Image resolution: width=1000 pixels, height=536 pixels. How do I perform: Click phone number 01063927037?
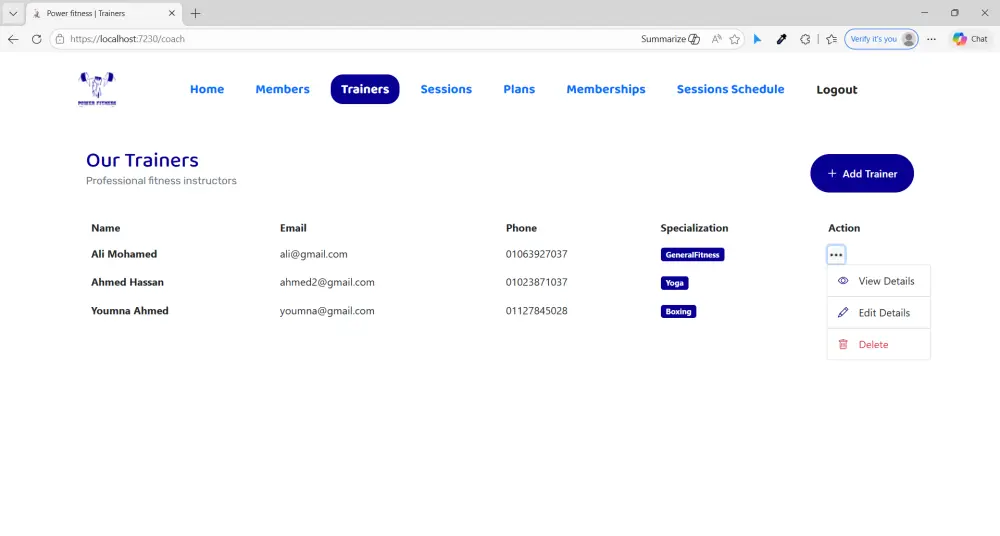pos(536,254)
